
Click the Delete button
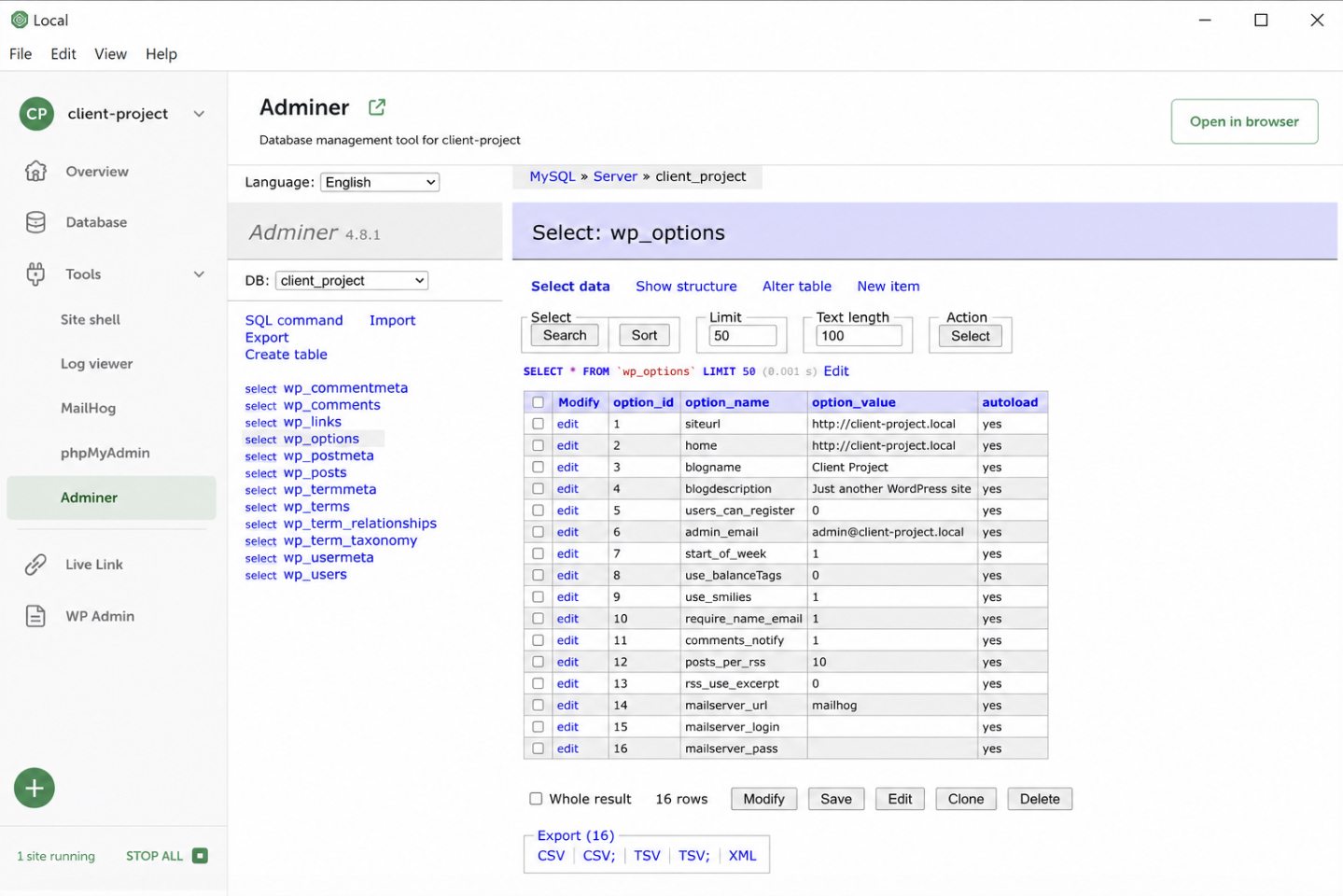(1040, 799)
